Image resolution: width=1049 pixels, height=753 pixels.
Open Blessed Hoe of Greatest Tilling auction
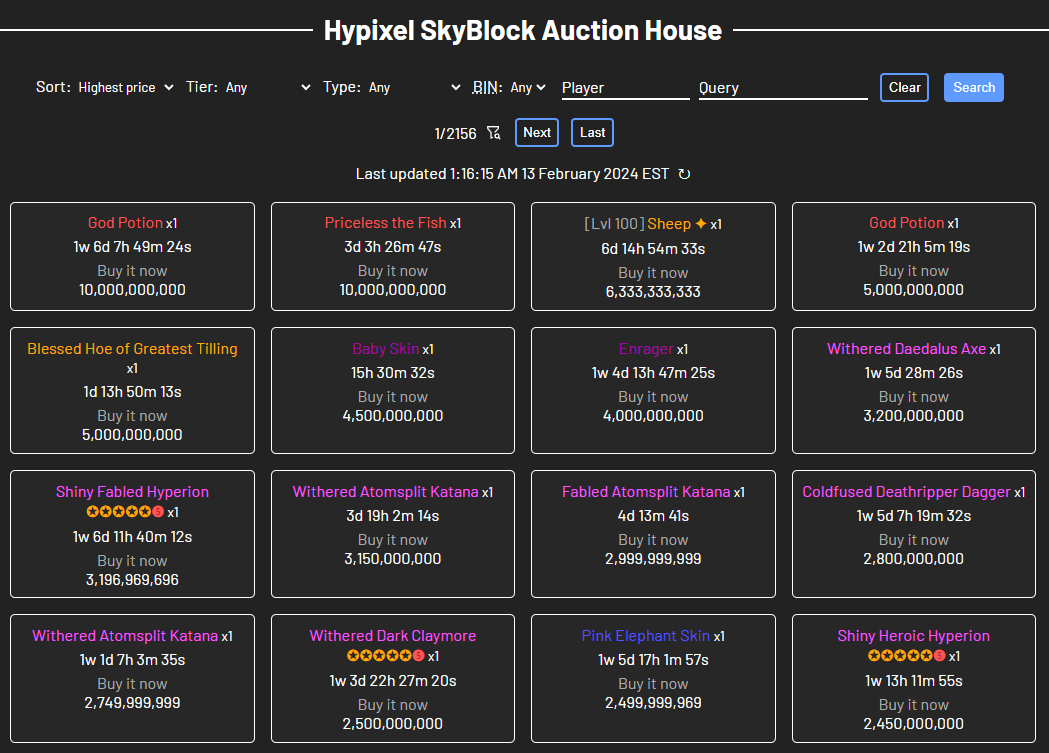coord(132,391)
